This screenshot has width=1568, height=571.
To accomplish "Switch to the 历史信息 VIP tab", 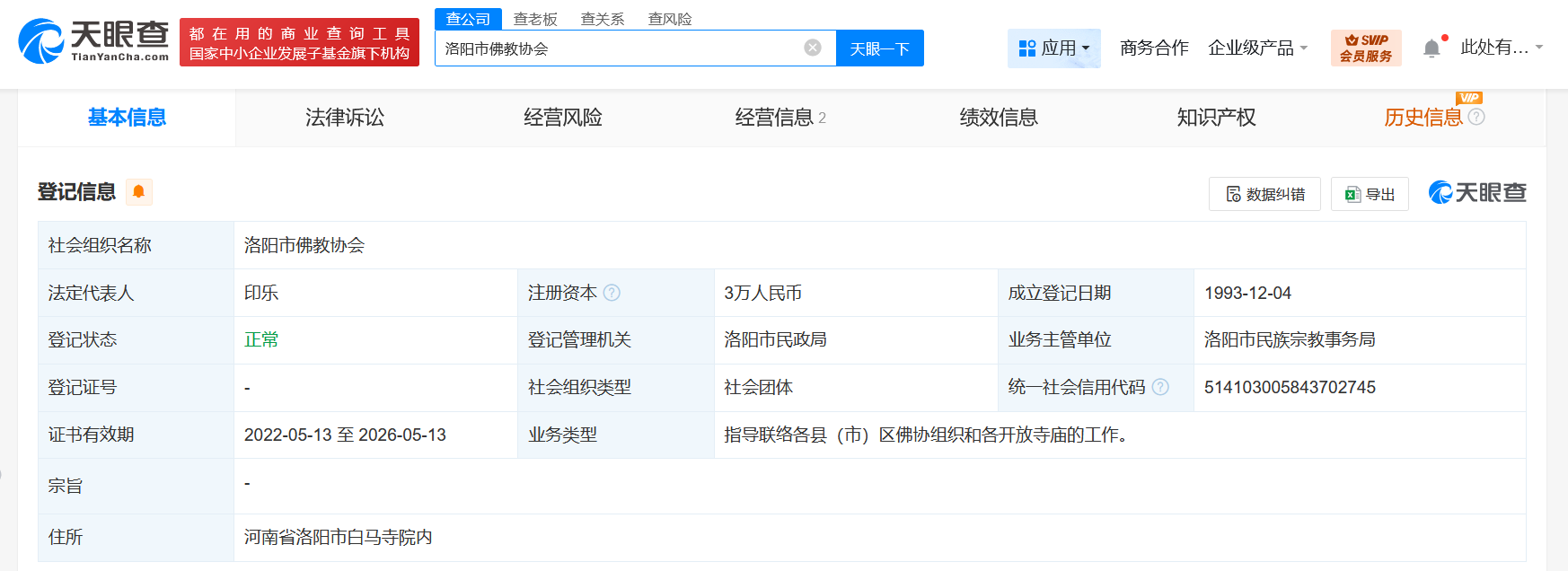I will [1423, 118].
